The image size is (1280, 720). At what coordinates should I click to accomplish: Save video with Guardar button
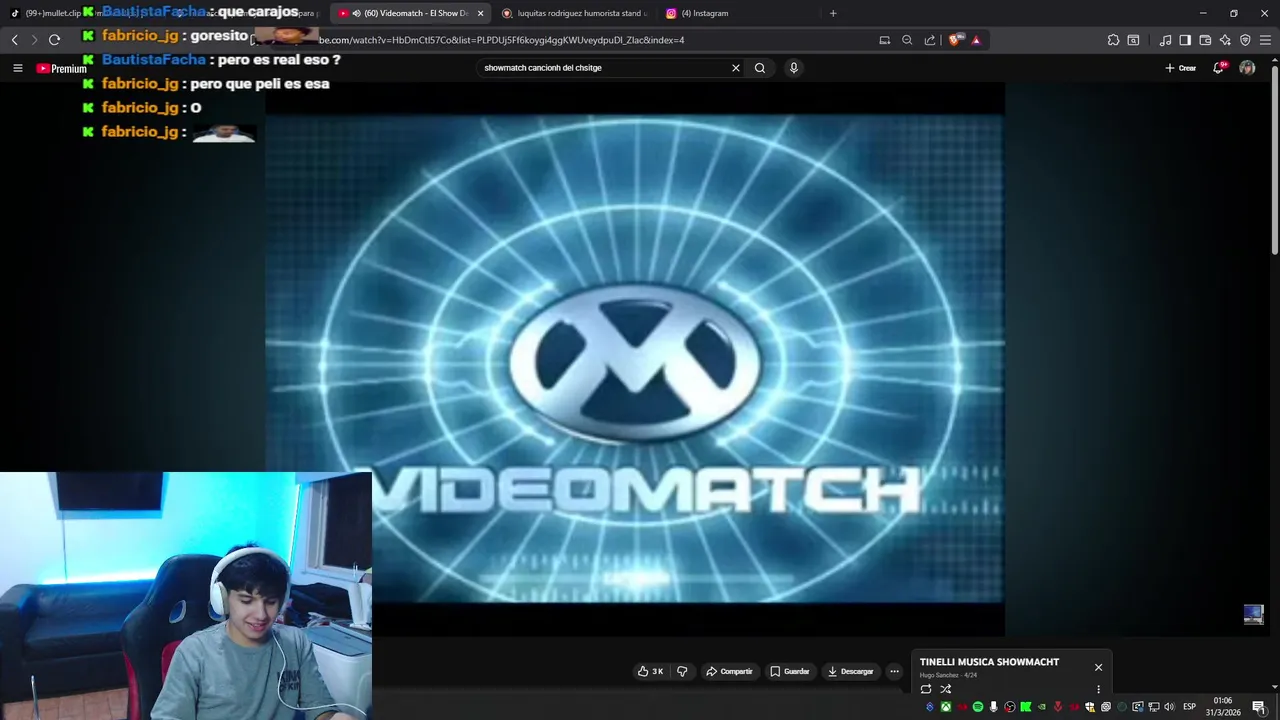pos(790,671)
